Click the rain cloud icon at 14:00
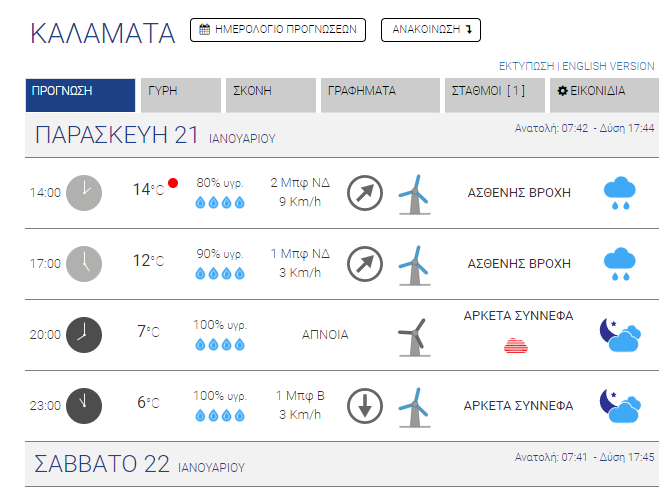Image resolution: width=667 pixels, height=490 pixels. (x=620, y=193)
